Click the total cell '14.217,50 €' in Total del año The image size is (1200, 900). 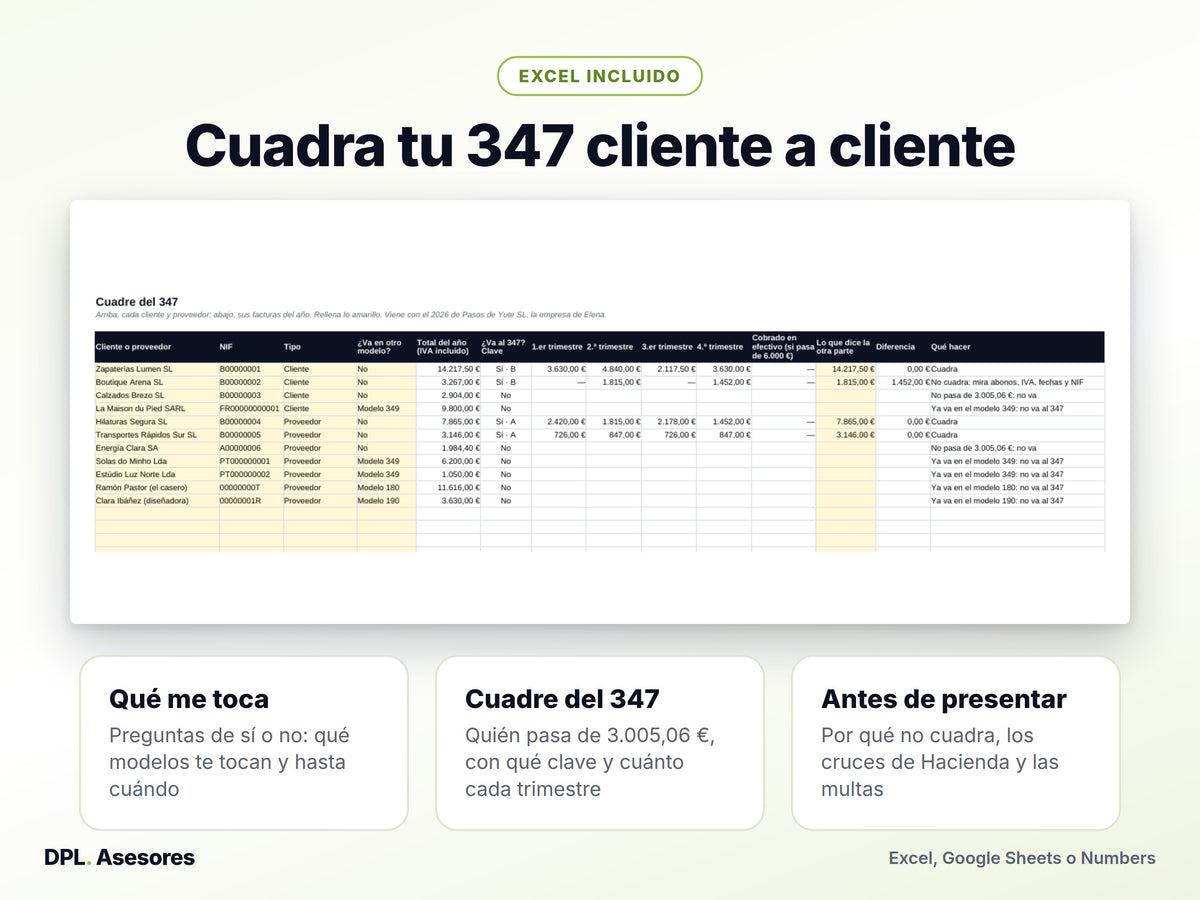tap(448, 369)
